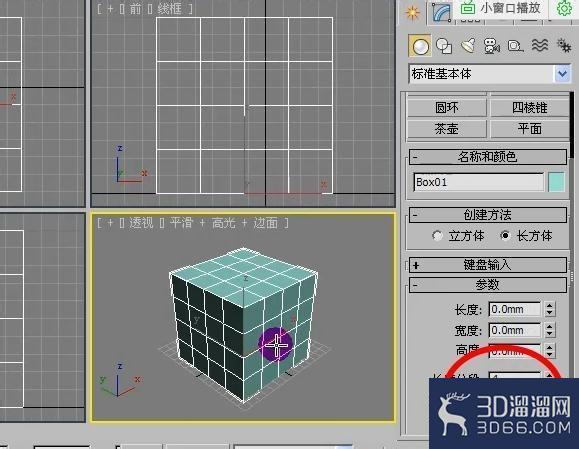Click the 小窗口播放 button
The height and width of the screenshot is (449, 579).
[501, 8]
